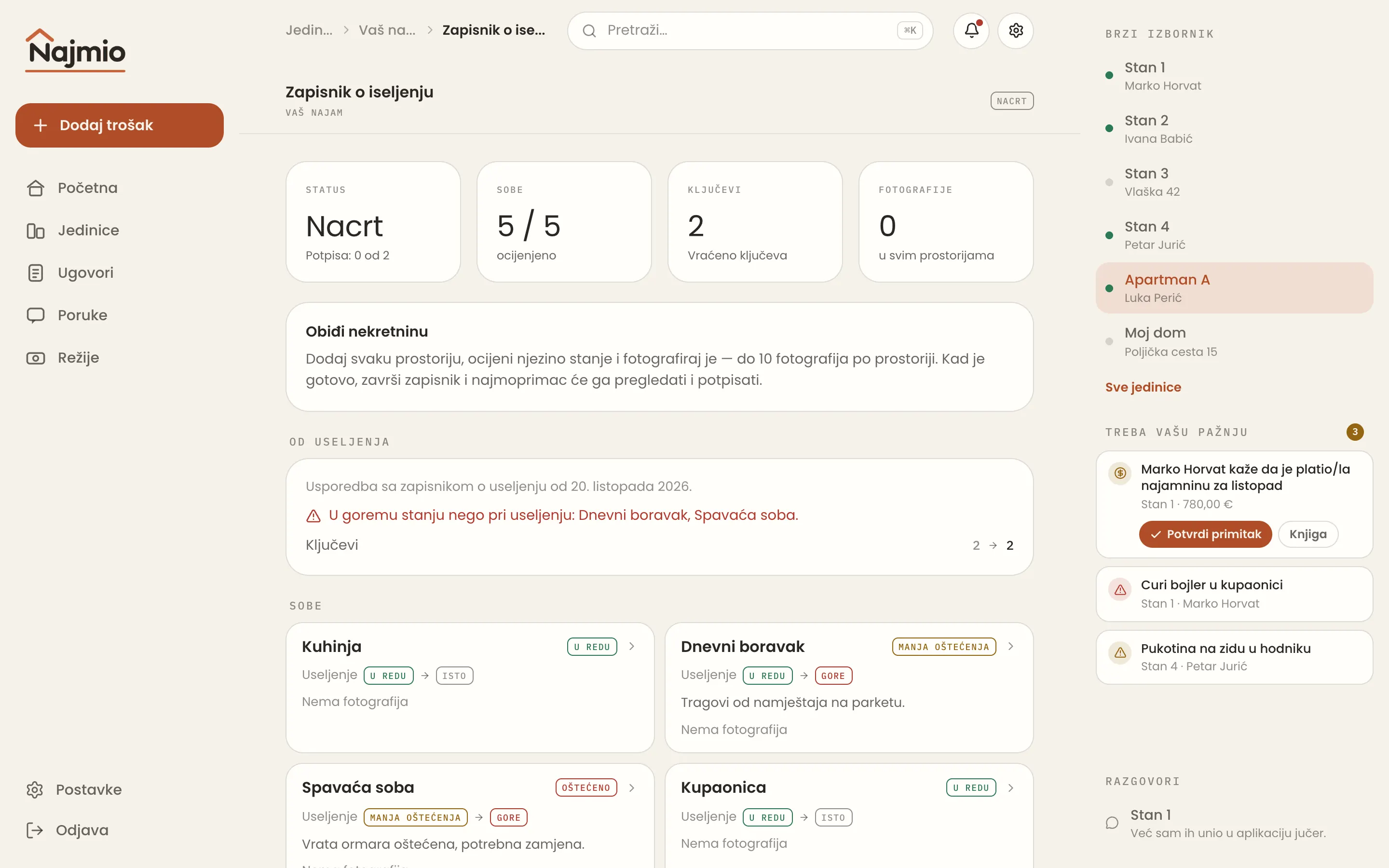Expand the Dnevni boravak card chevron
Image resolution: width=1389 pixels, height=868 pixels.
[x=1010, y=646]
